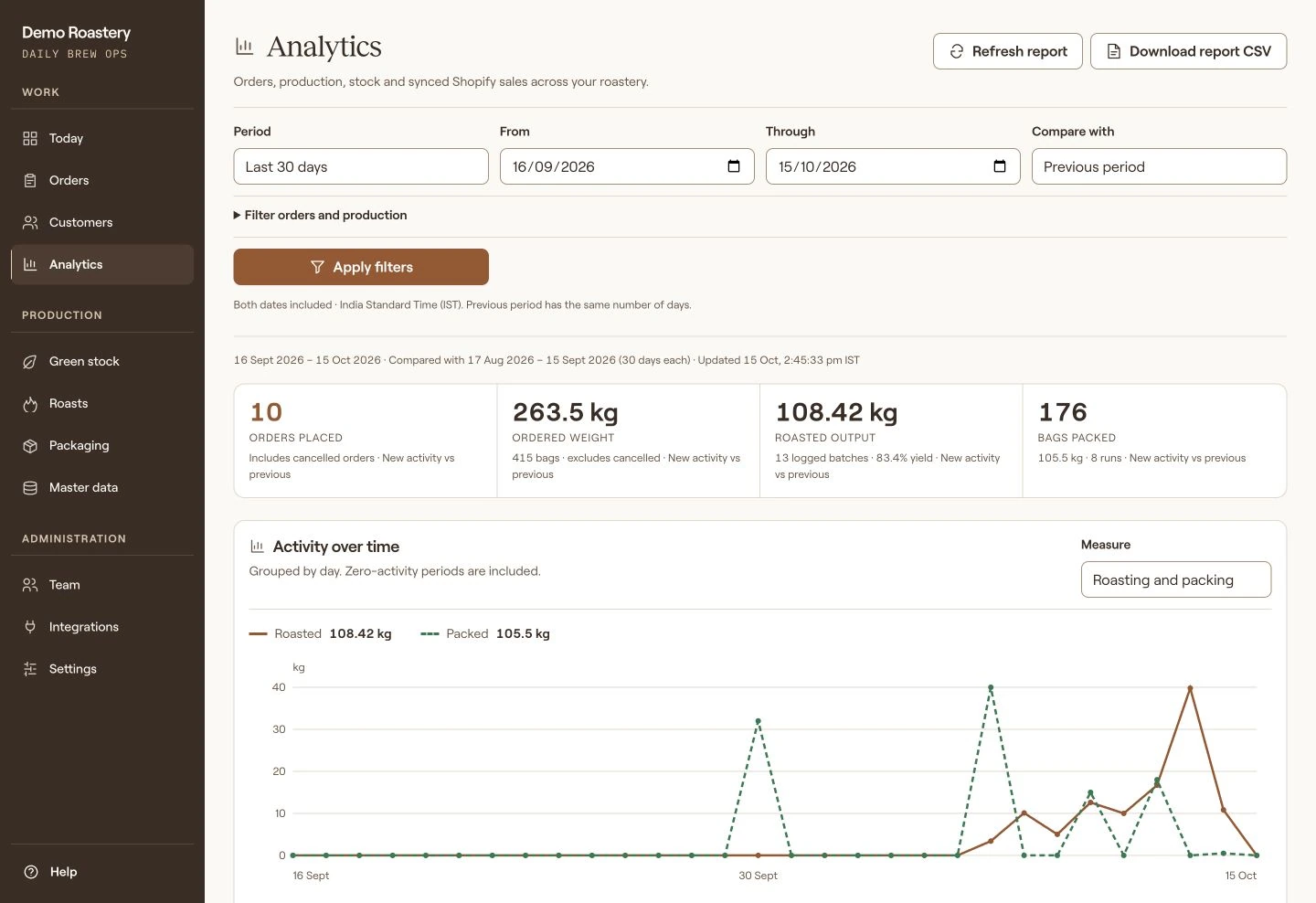Screen dimensions: 1316x903
Task: Click Download report CSV button
Action: (x=1188, y=51)
